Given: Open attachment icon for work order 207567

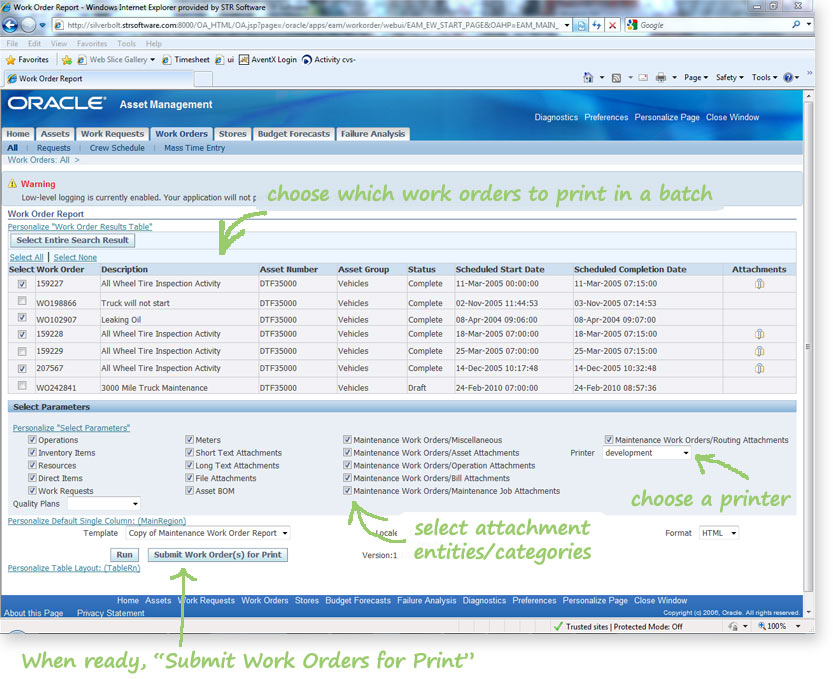Looking at the screenshot, I should (759, 368).
